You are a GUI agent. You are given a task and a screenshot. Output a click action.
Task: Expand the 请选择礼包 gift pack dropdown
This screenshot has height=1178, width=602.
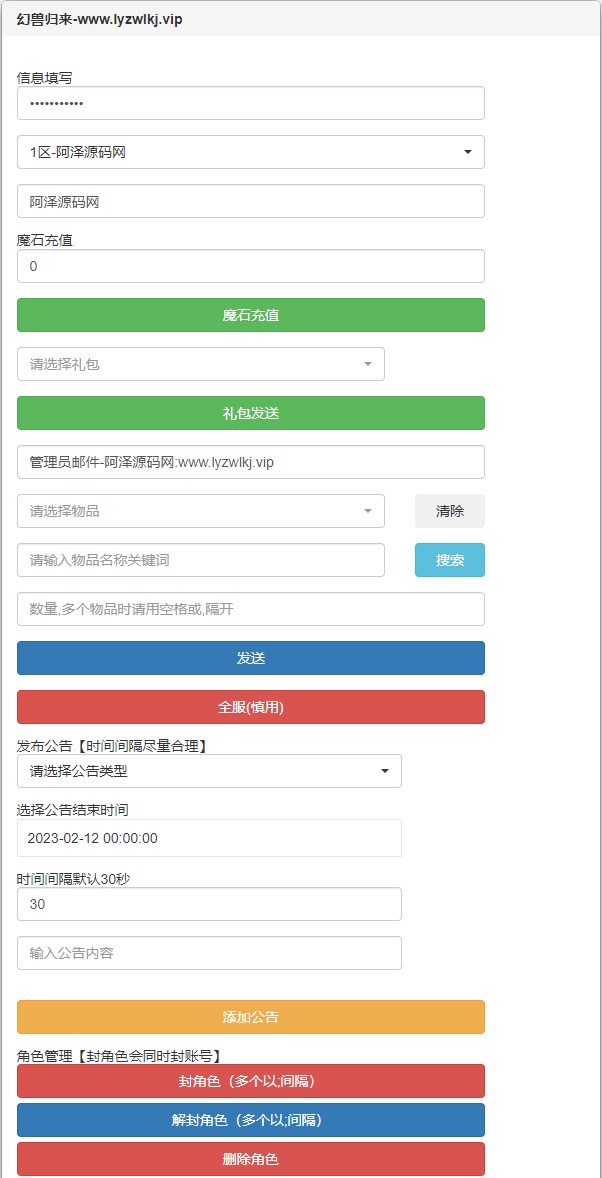pos(200,364)
